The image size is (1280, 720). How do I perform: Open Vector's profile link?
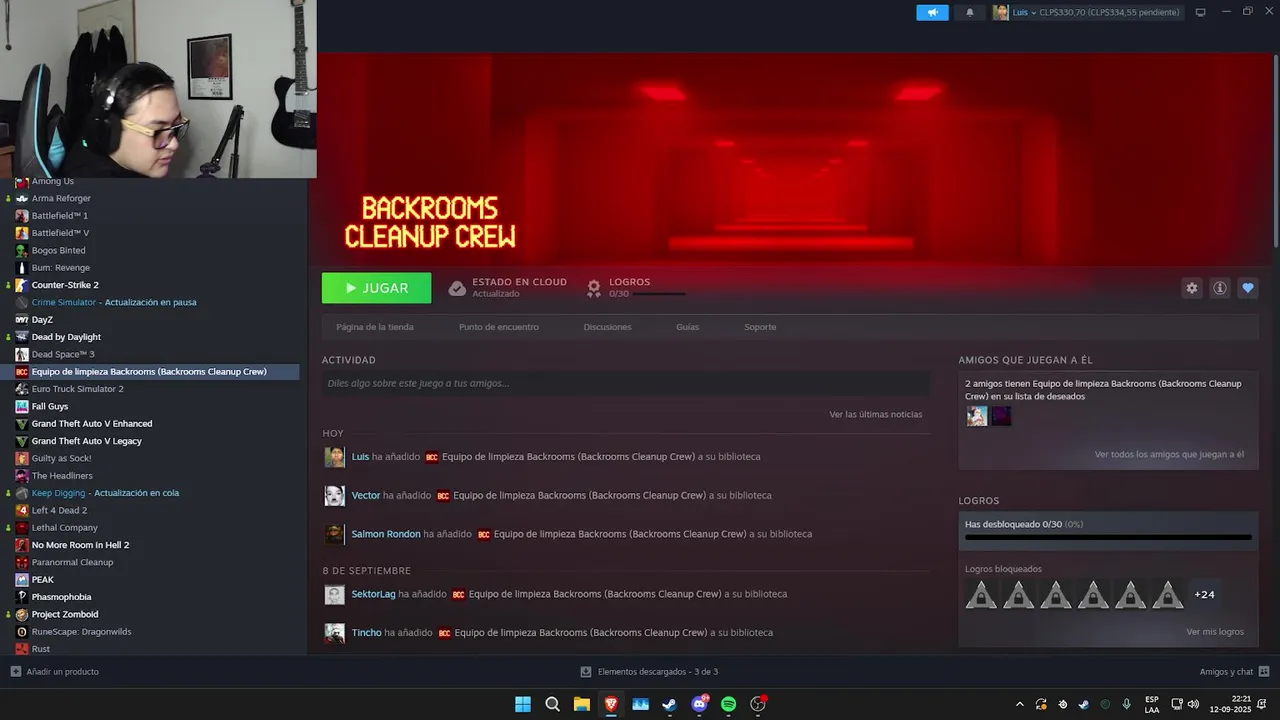coord(366,495)
